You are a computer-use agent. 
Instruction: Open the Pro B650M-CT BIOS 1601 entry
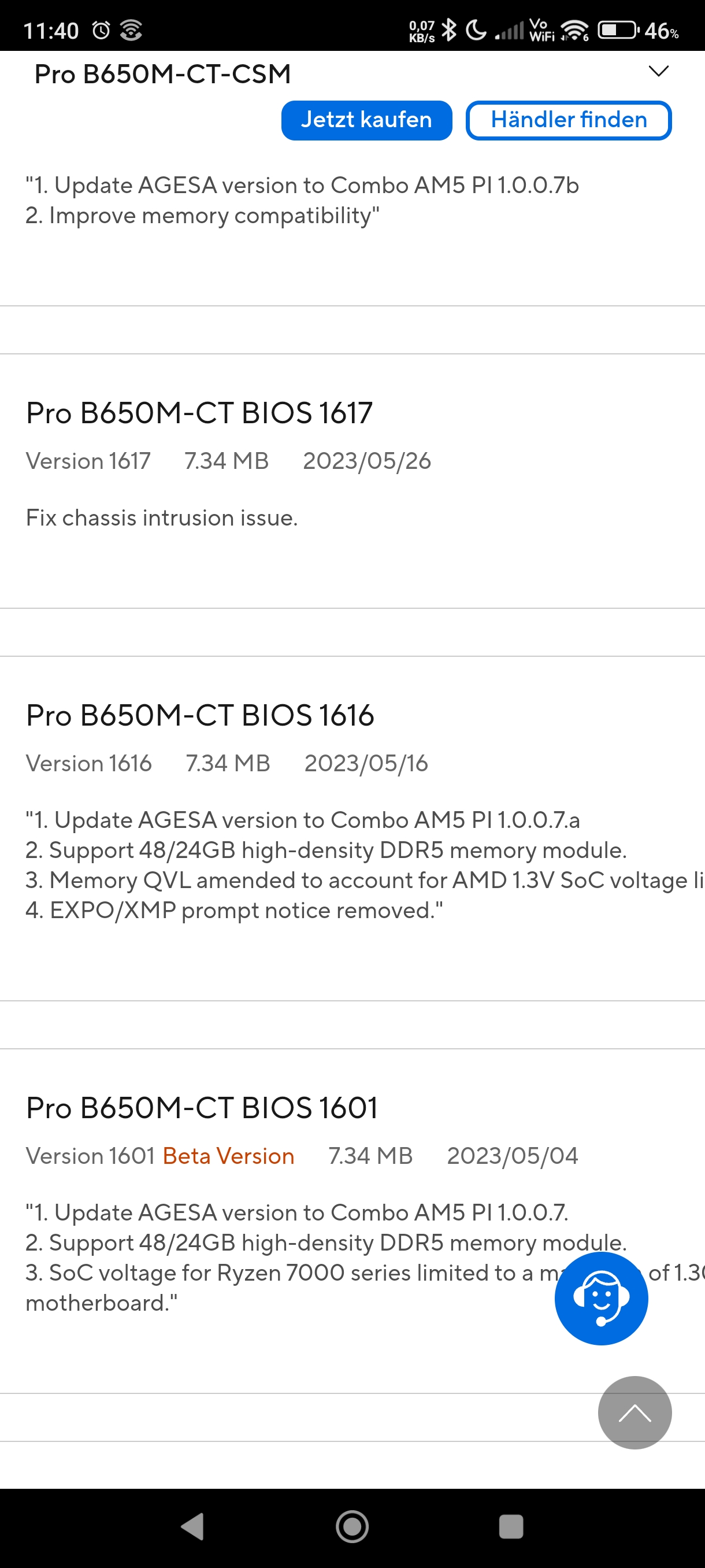tap(201, 1108)
